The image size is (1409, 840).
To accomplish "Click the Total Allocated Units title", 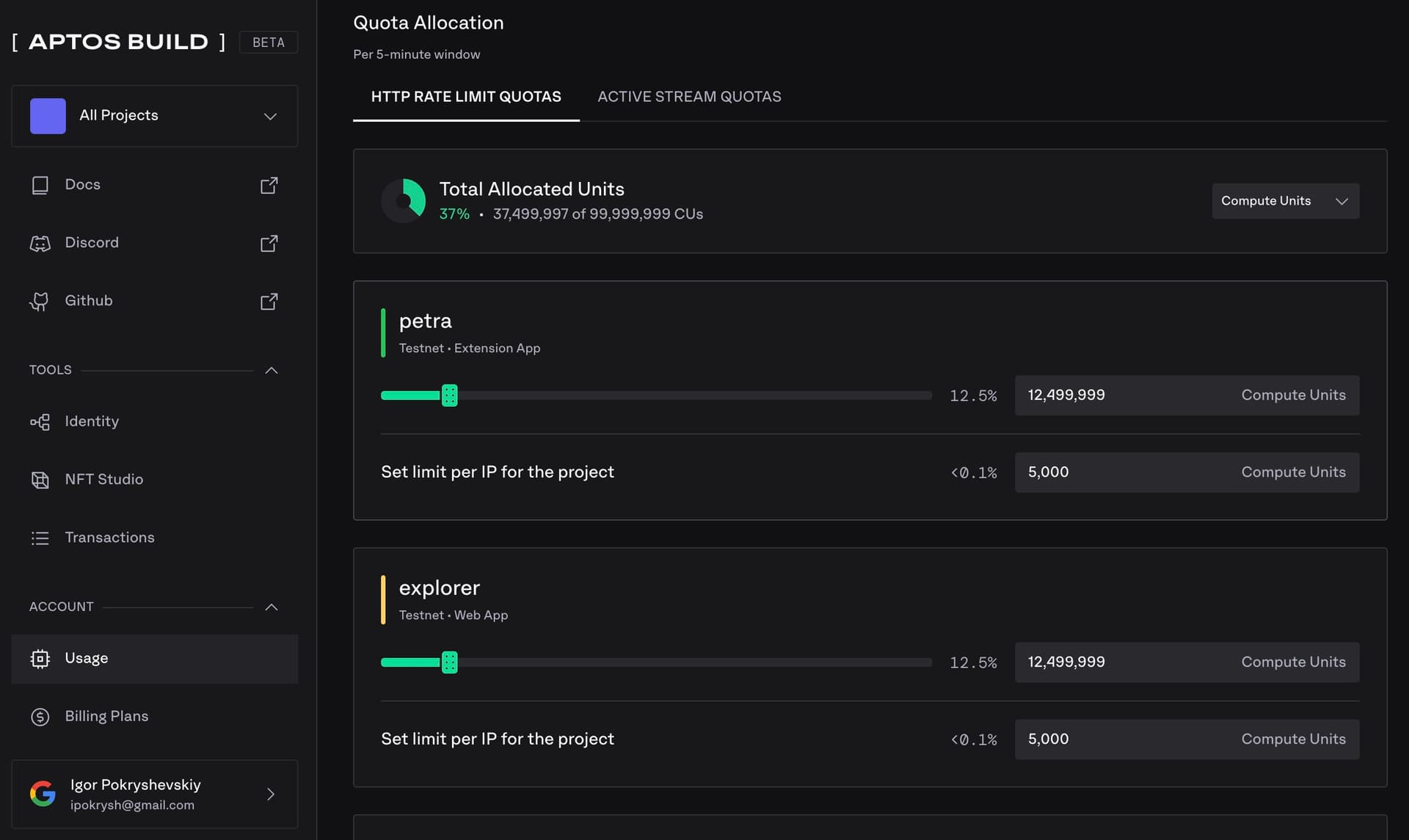I will tap(532, 189).
